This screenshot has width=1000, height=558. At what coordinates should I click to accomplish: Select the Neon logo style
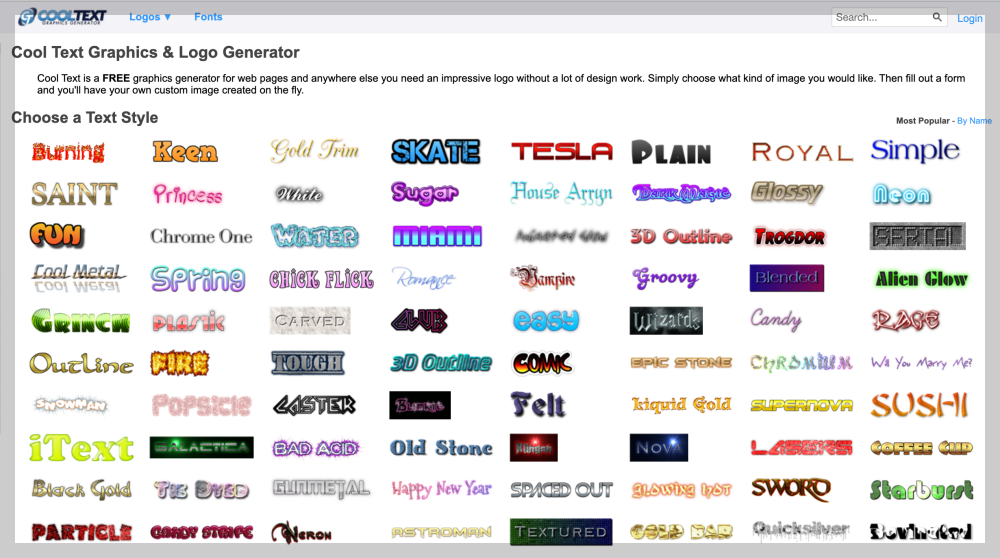point(901,194)
